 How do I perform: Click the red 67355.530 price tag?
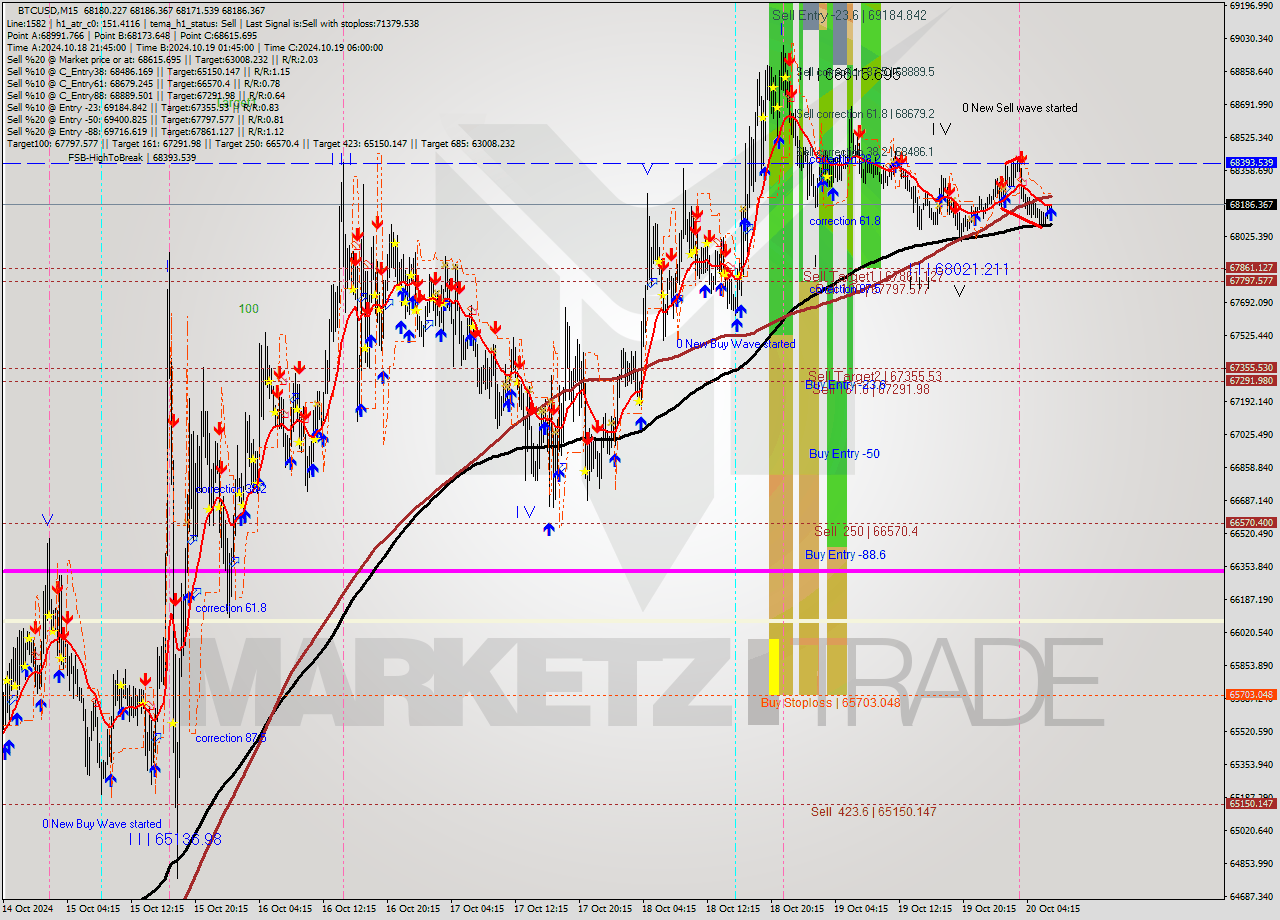(1250, 368)
